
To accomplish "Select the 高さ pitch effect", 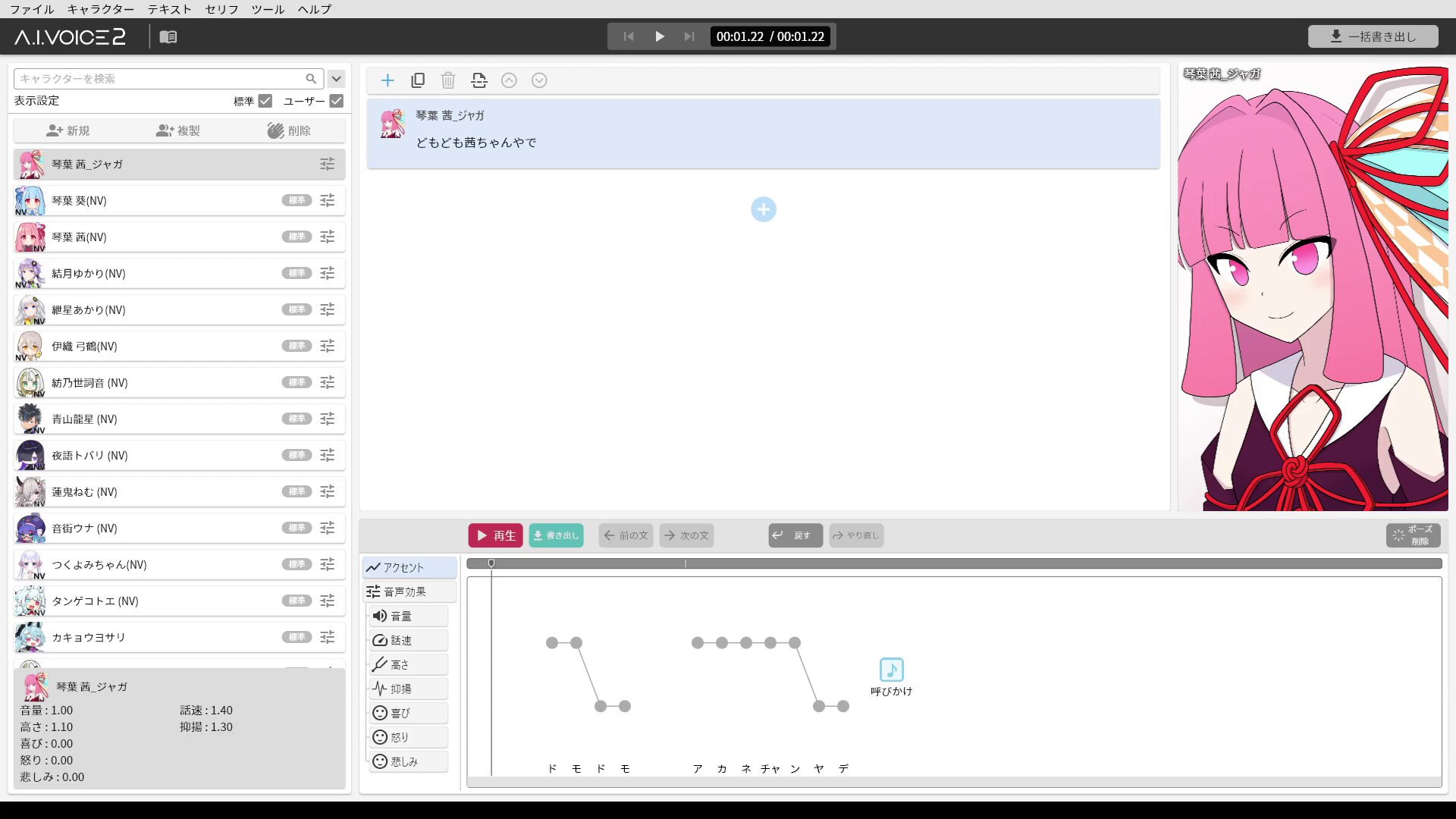I will coord(409,664).
